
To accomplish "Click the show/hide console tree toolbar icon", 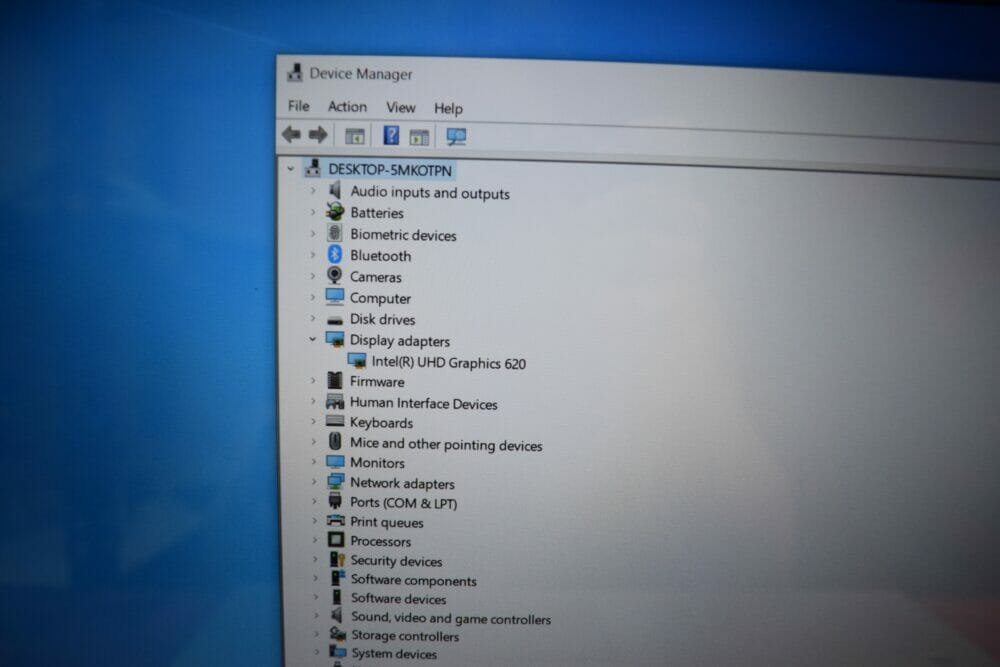I will [x=355, y=136].
